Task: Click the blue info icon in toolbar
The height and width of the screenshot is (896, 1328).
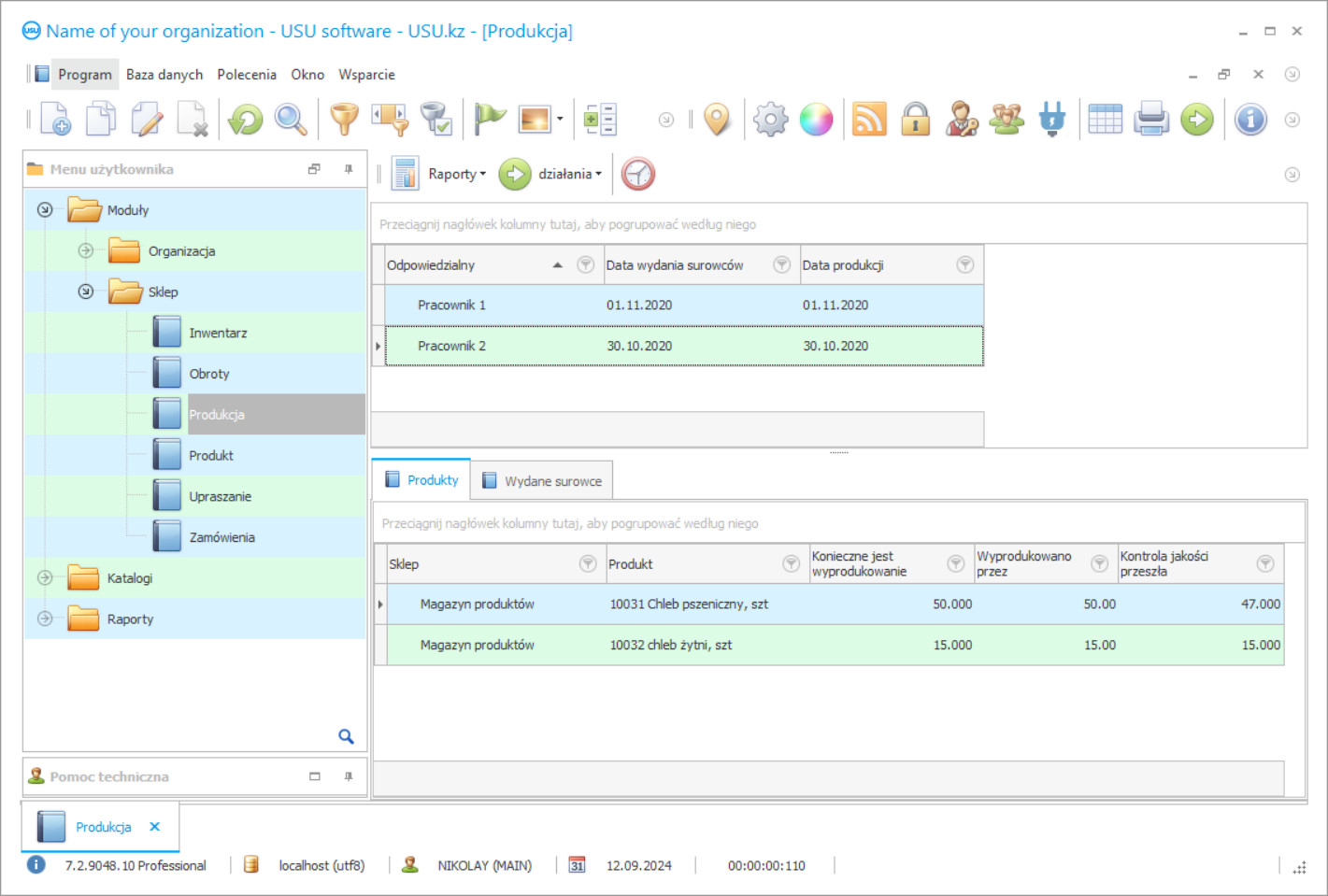Action: point(1249,120)
